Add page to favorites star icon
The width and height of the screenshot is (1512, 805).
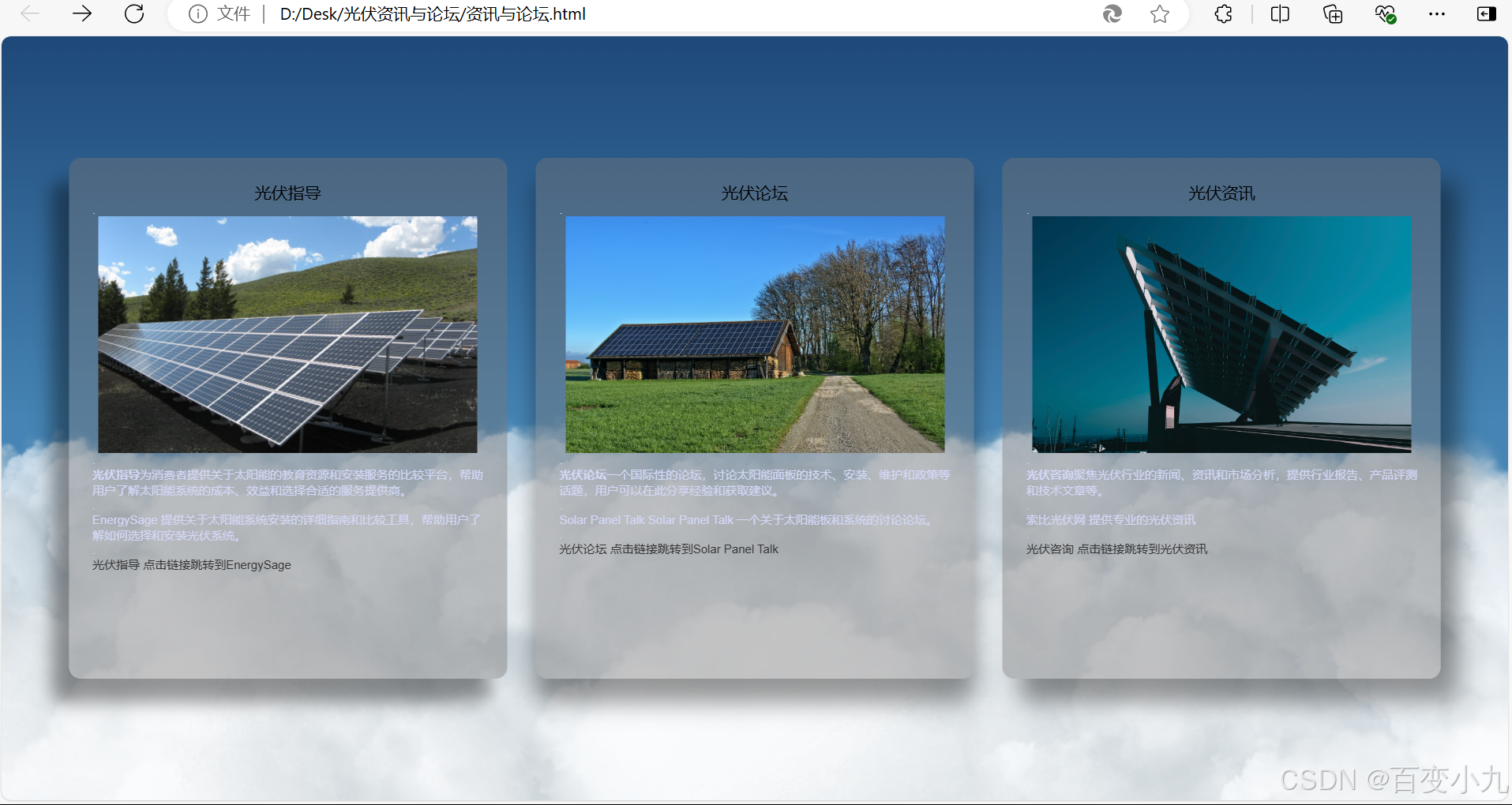(1160, 14)
